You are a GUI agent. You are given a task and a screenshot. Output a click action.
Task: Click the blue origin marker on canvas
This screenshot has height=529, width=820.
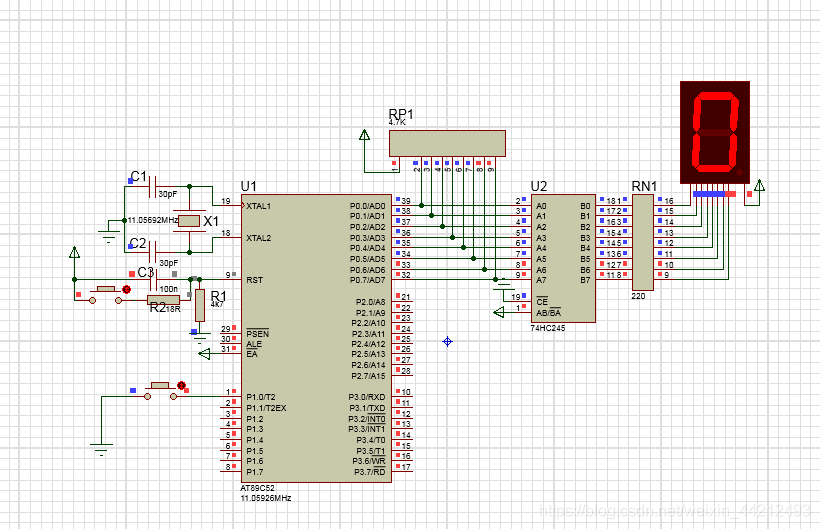click(x=447, y=342)
